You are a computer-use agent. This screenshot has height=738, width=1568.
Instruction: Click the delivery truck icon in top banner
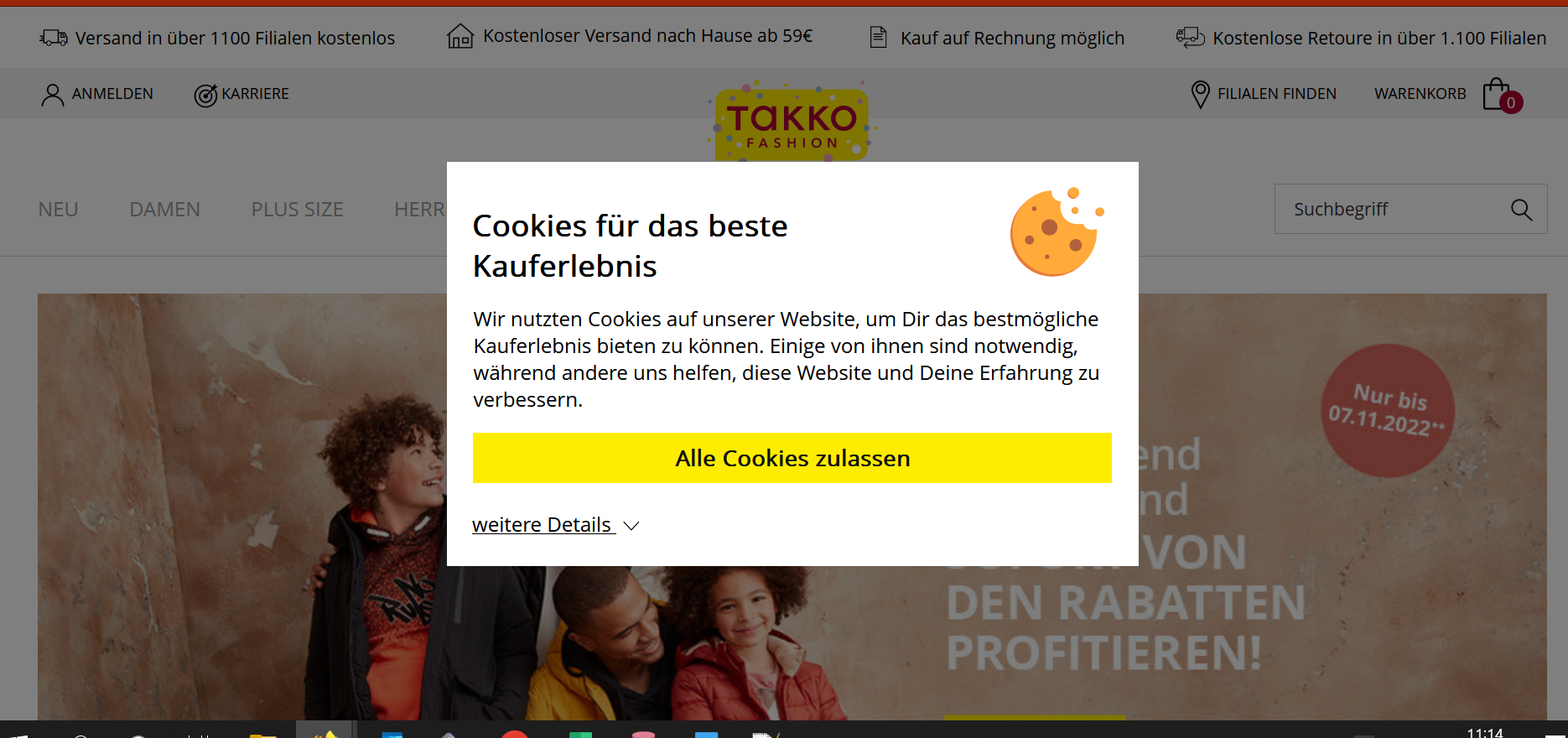coord(54,38)
